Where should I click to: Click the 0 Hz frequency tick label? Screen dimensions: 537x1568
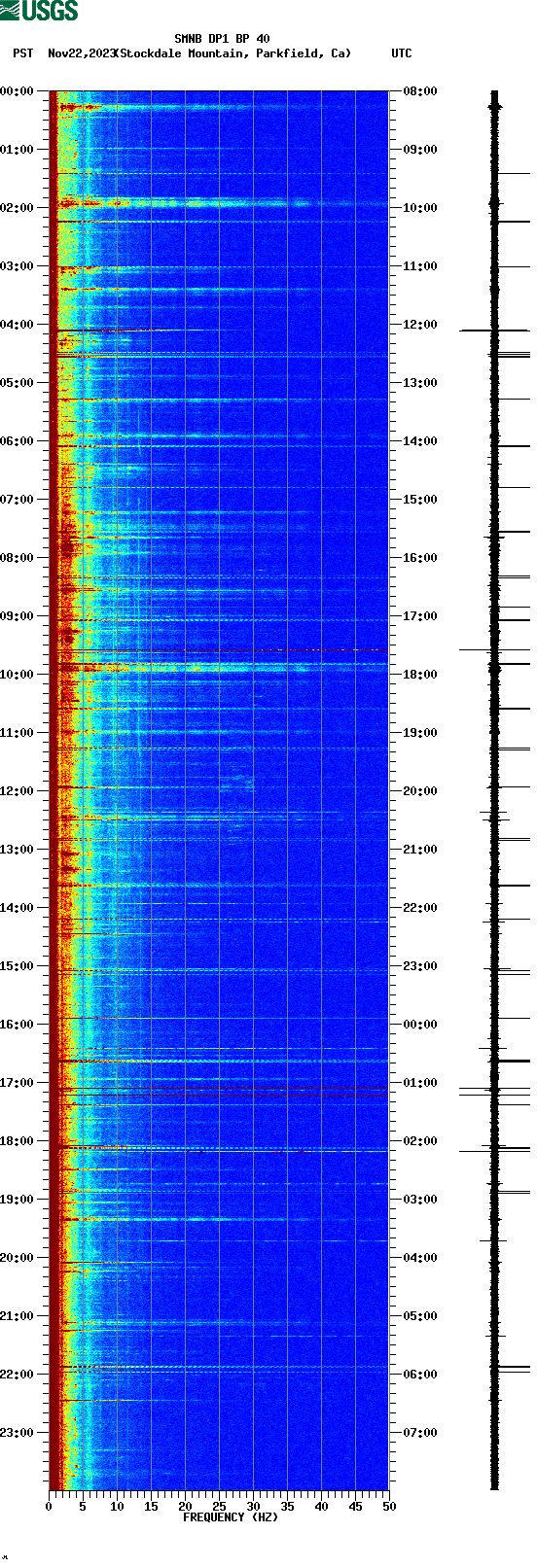(49, 1507)
